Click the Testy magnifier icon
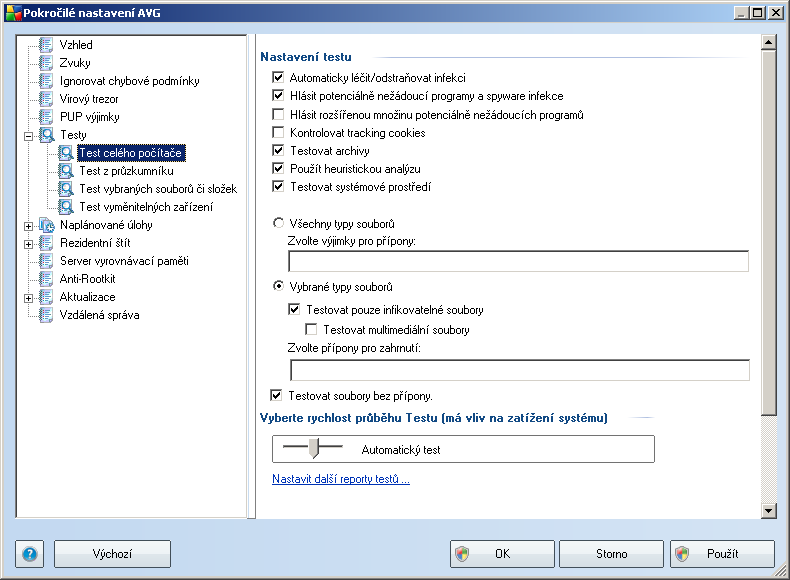 click(x=47, y=135)
